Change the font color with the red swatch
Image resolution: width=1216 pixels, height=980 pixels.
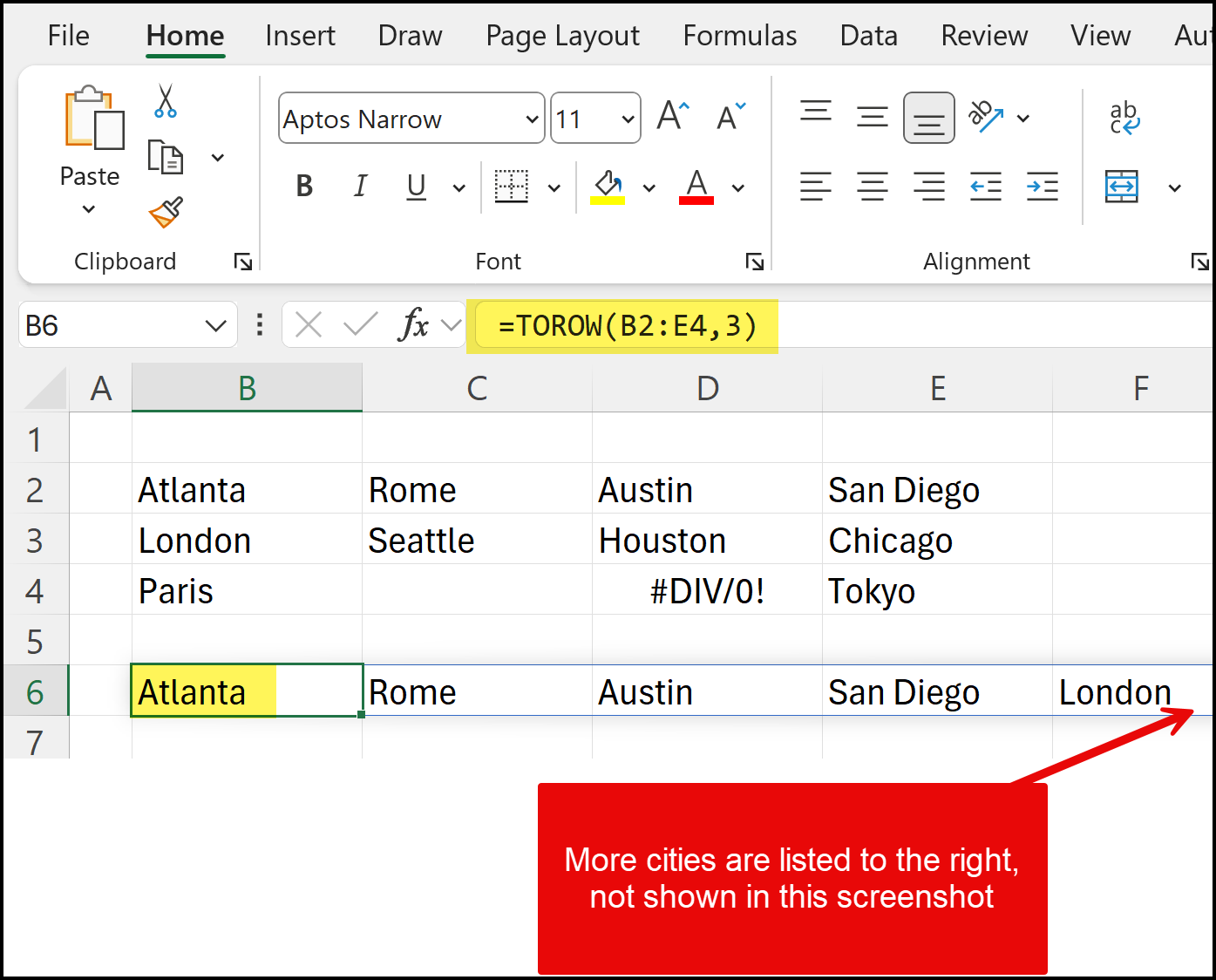point(696,187)
